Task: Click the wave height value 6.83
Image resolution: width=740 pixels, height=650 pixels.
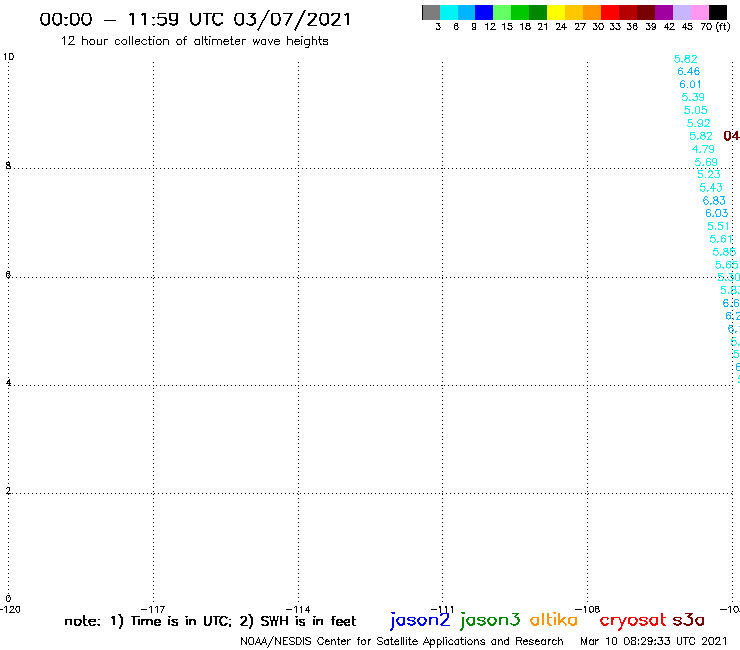Action: click(714, 201)
